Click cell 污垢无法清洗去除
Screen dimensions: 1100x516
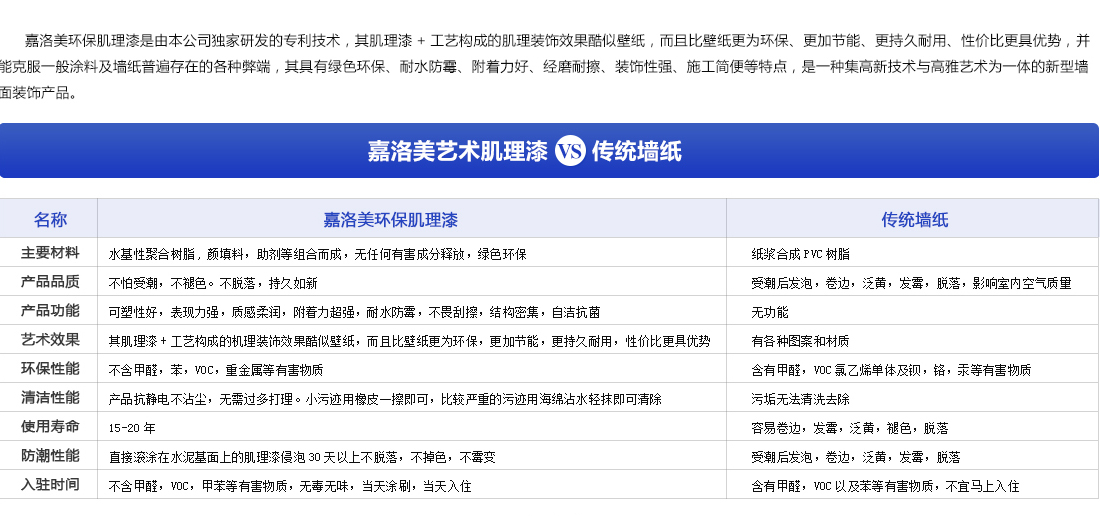(800, 400)
